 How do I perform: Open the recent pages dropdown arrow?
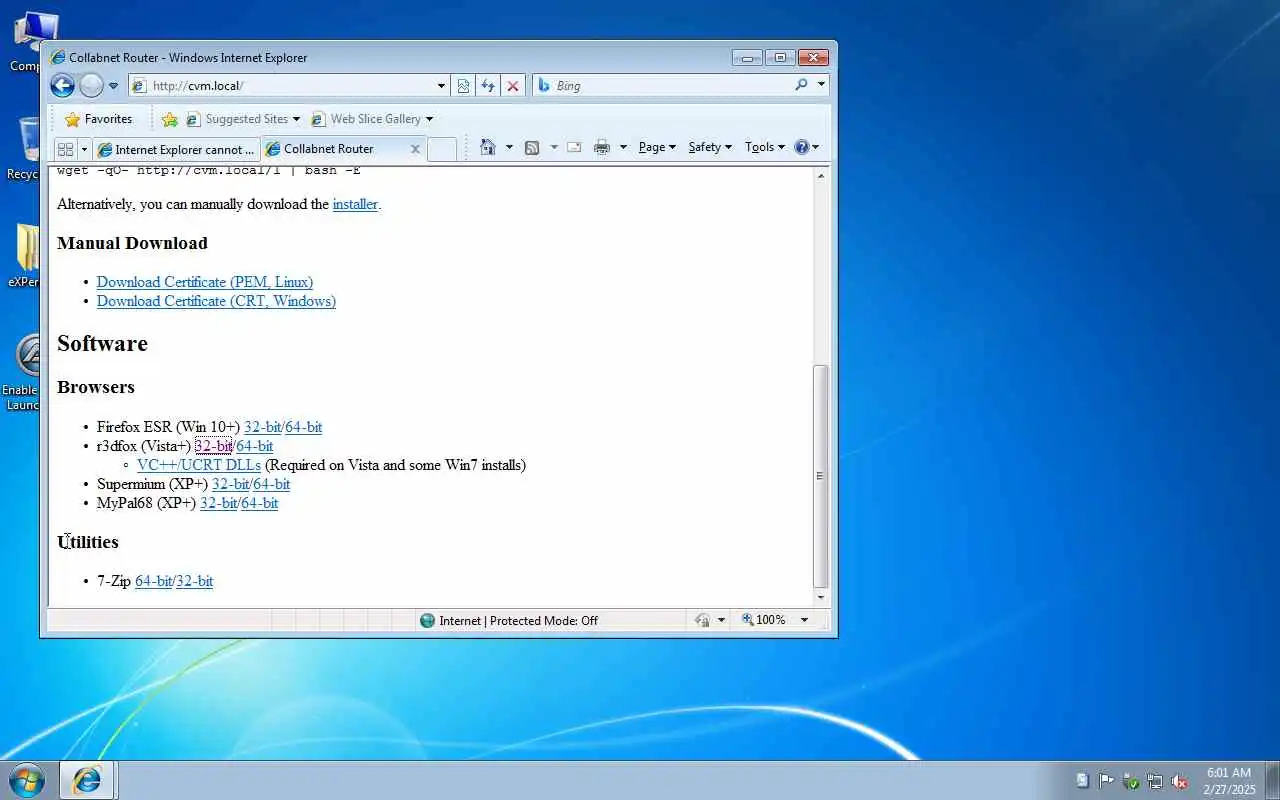point(113,86)
